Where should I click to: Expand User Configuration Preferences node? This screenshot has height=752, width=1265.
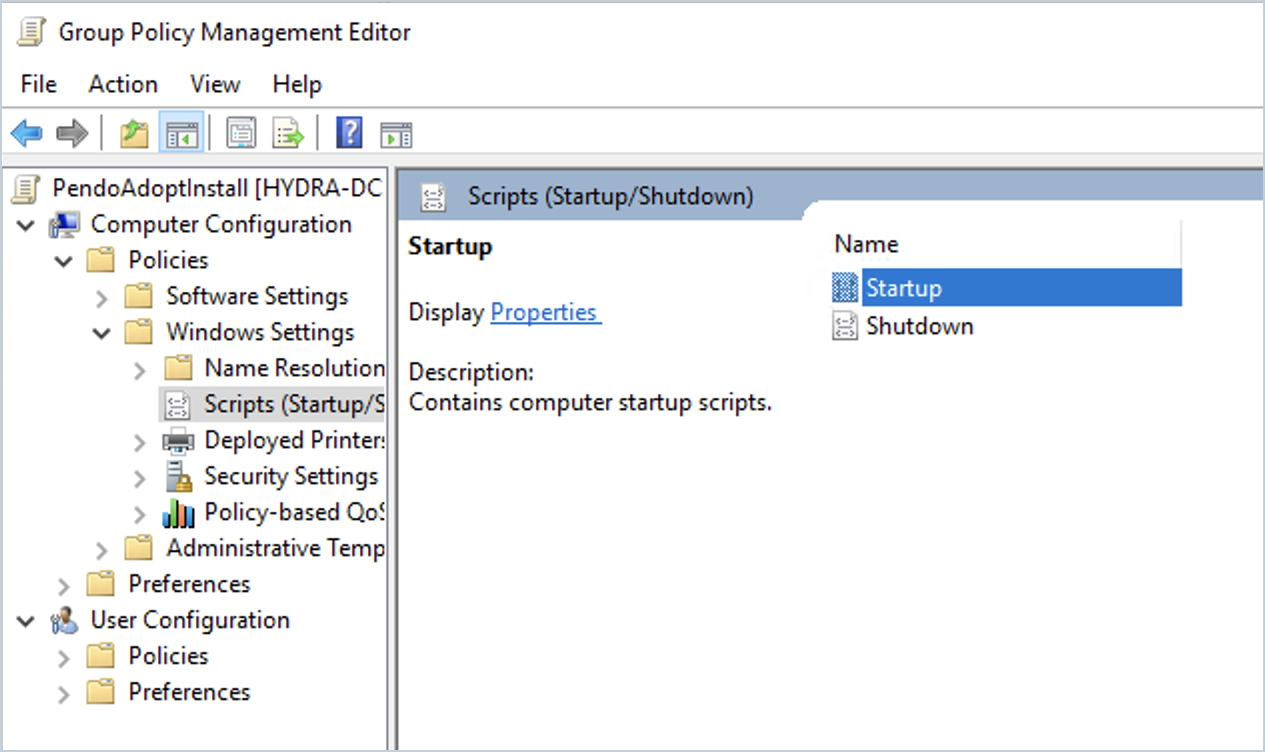click(x=64, y=694)
